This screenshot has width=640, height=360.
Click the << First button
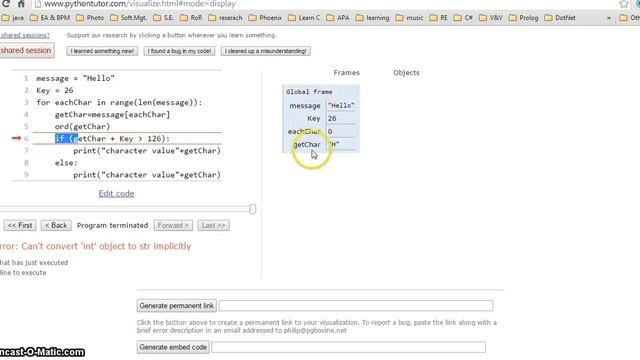coord(20,225)
